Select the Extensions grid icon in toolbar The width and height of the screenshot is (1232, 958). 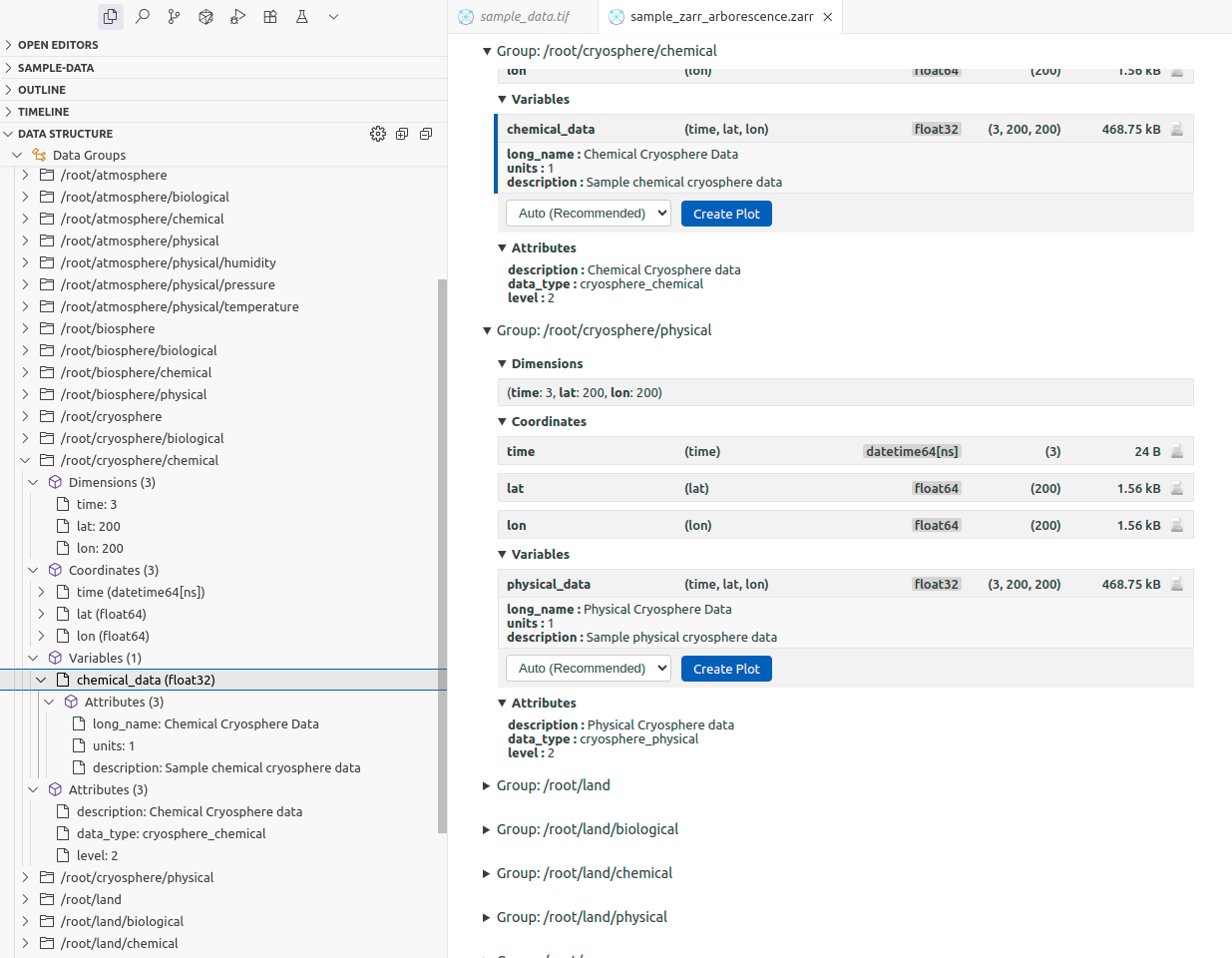269,16
